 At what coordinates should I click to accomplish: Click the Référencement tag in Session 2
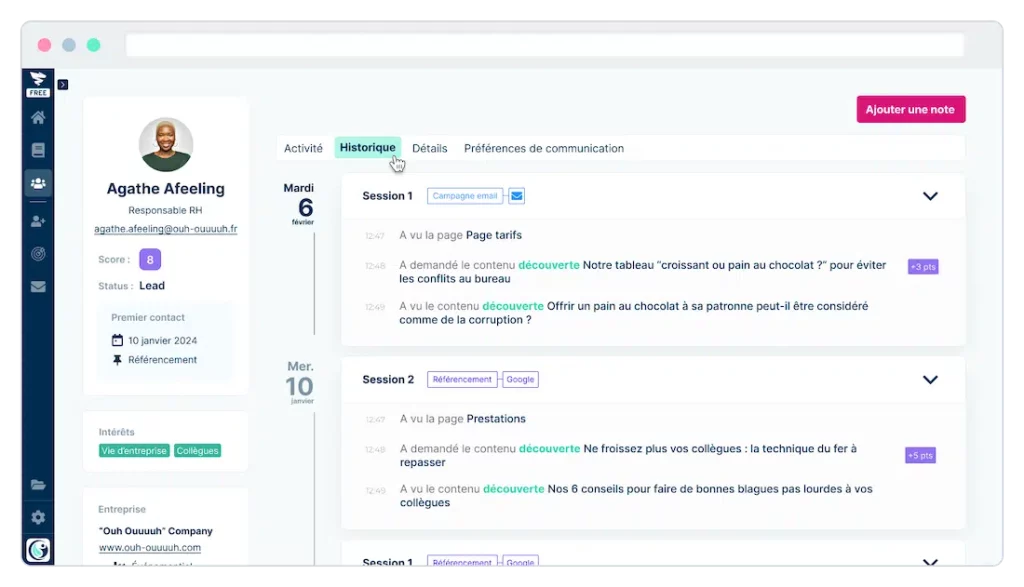pos(462,379)
